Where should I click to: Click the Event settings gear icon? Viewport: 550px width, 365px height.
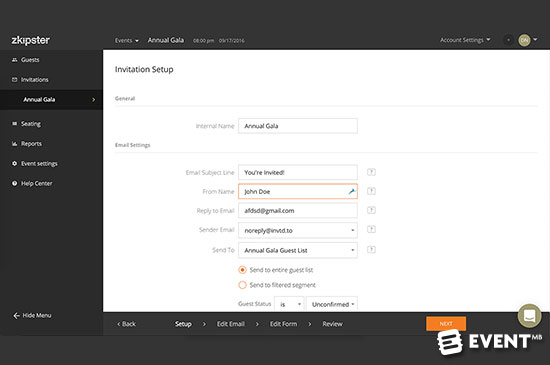click(x=14, y=163)
